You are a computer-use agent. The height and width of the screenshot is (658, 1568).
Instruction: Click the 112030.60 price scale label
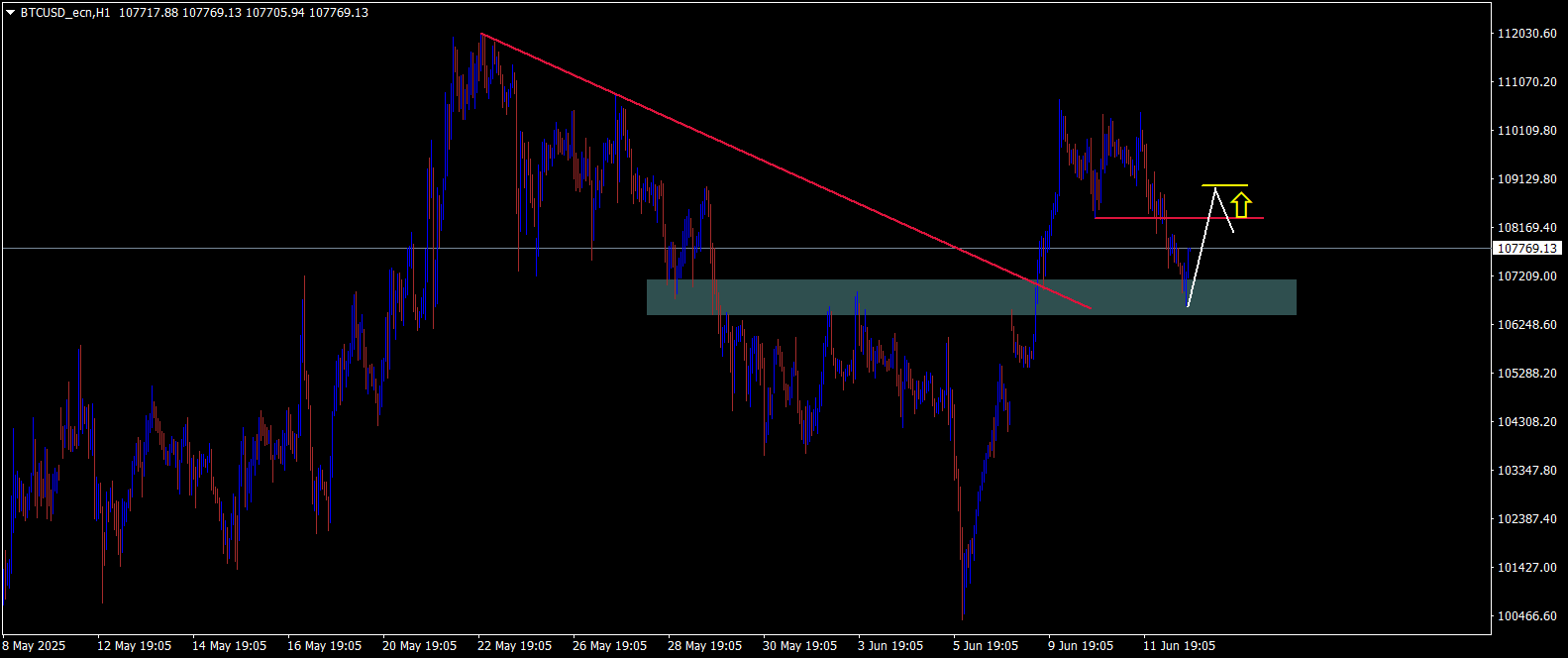(x=1526, y=34)
